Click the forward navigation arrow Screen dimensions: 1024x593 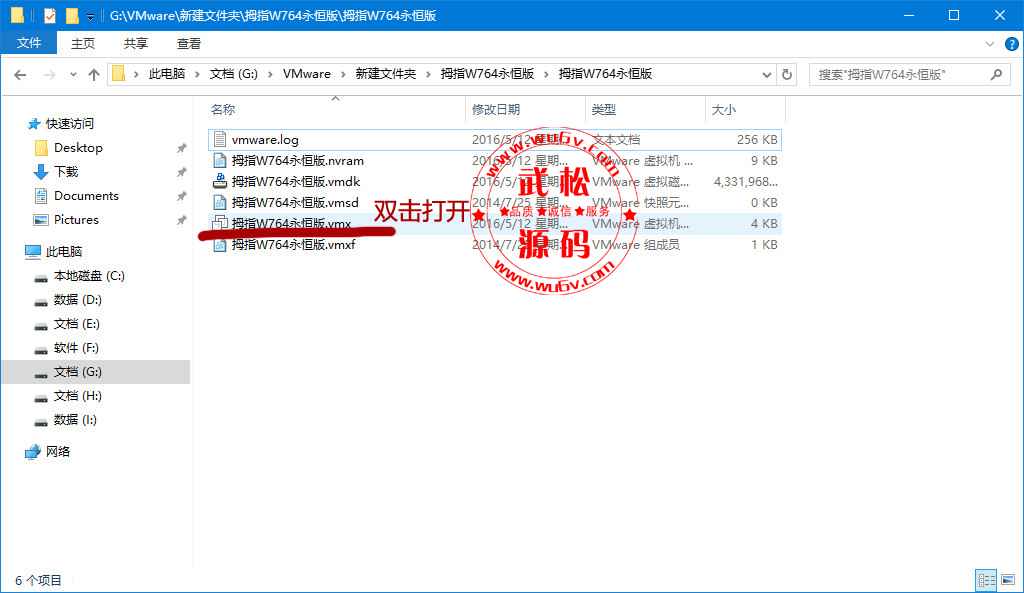click(49, 74)
